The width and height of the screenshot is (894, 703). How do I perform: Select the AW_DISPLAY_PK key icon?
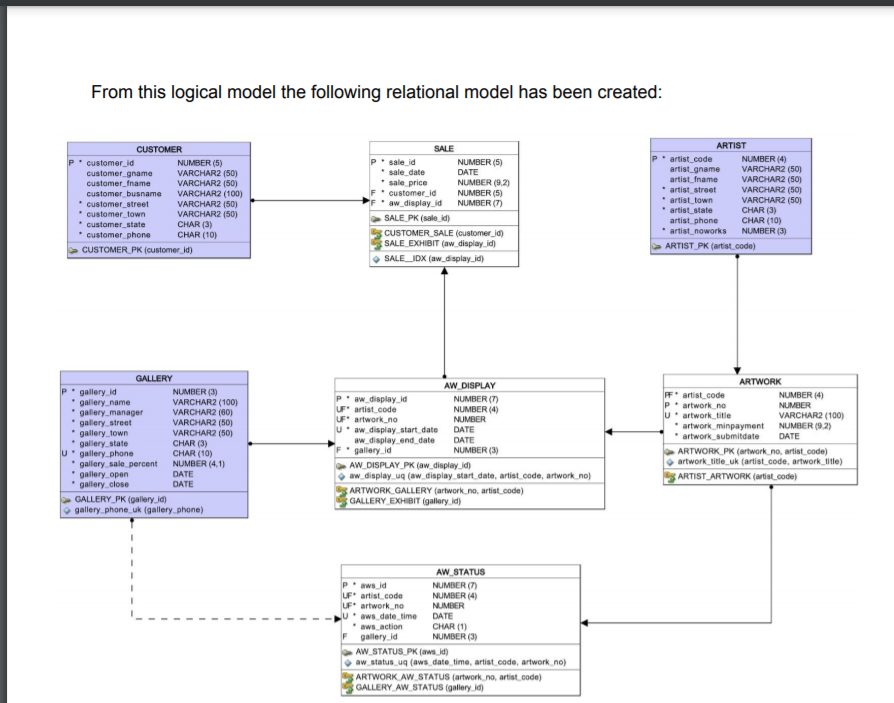(x=342, y=464)
